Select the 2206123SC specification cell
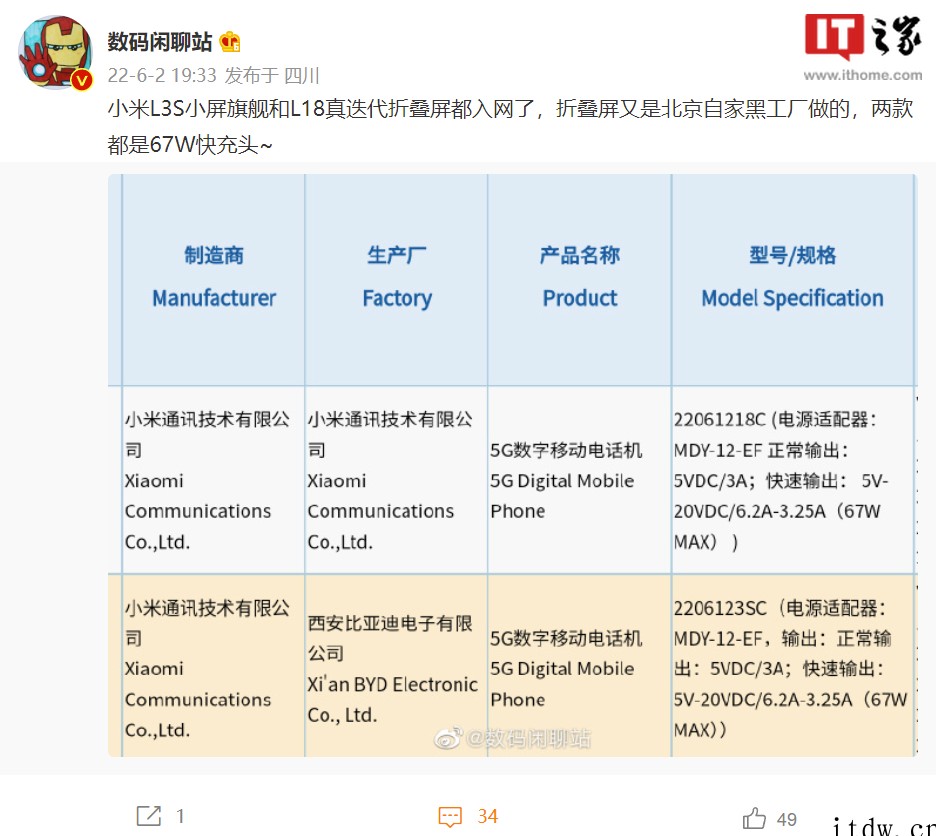 coord(793,666)
